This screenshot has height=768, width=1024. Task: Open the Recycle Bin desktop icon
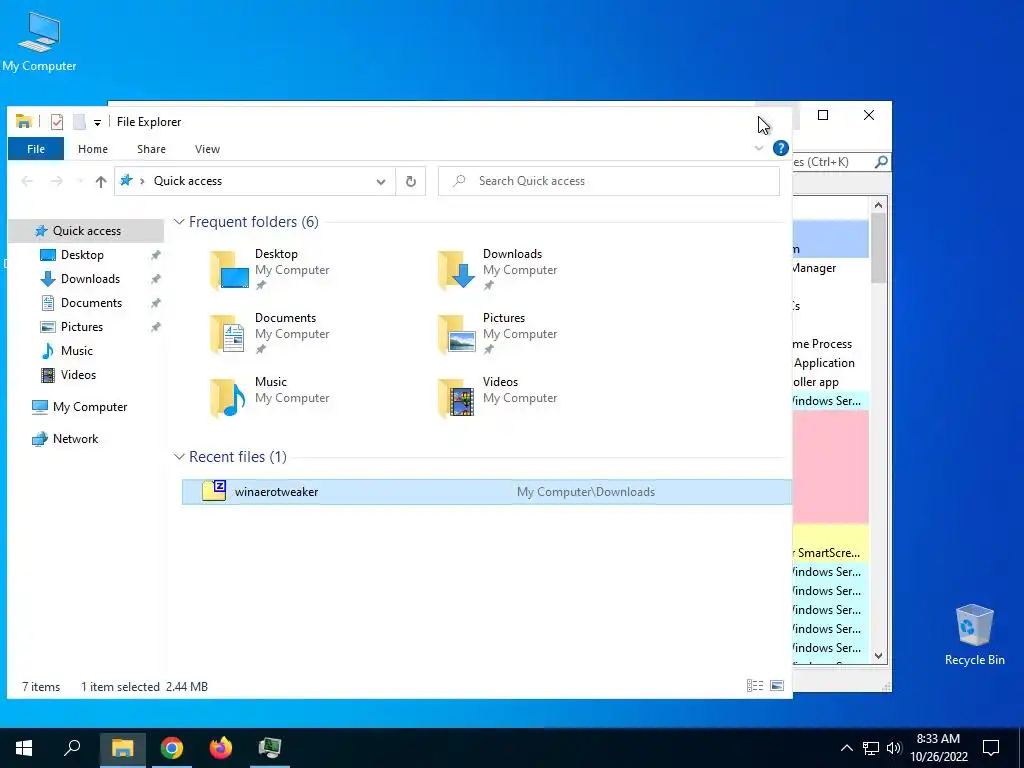click(x=974, y=634)
